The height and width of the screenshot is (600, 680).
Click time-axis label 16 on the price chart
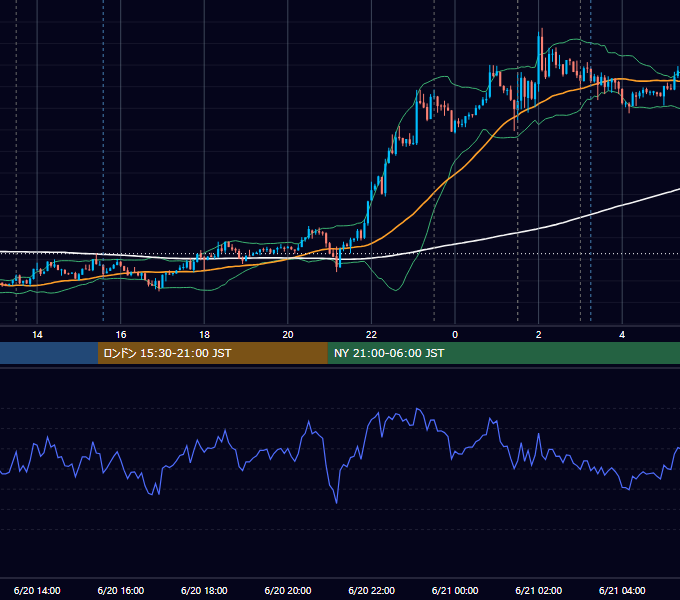tap(121, 335)
